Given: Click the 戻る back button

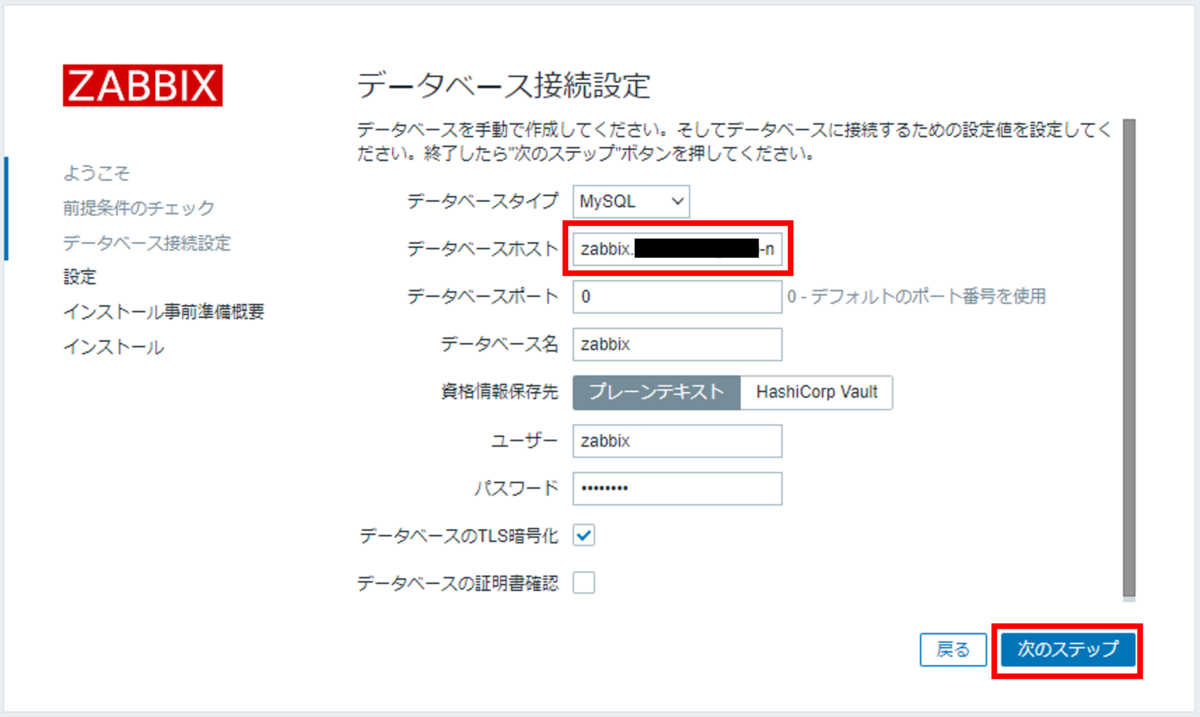Looking at the screenshot, I should pos(953,649).
